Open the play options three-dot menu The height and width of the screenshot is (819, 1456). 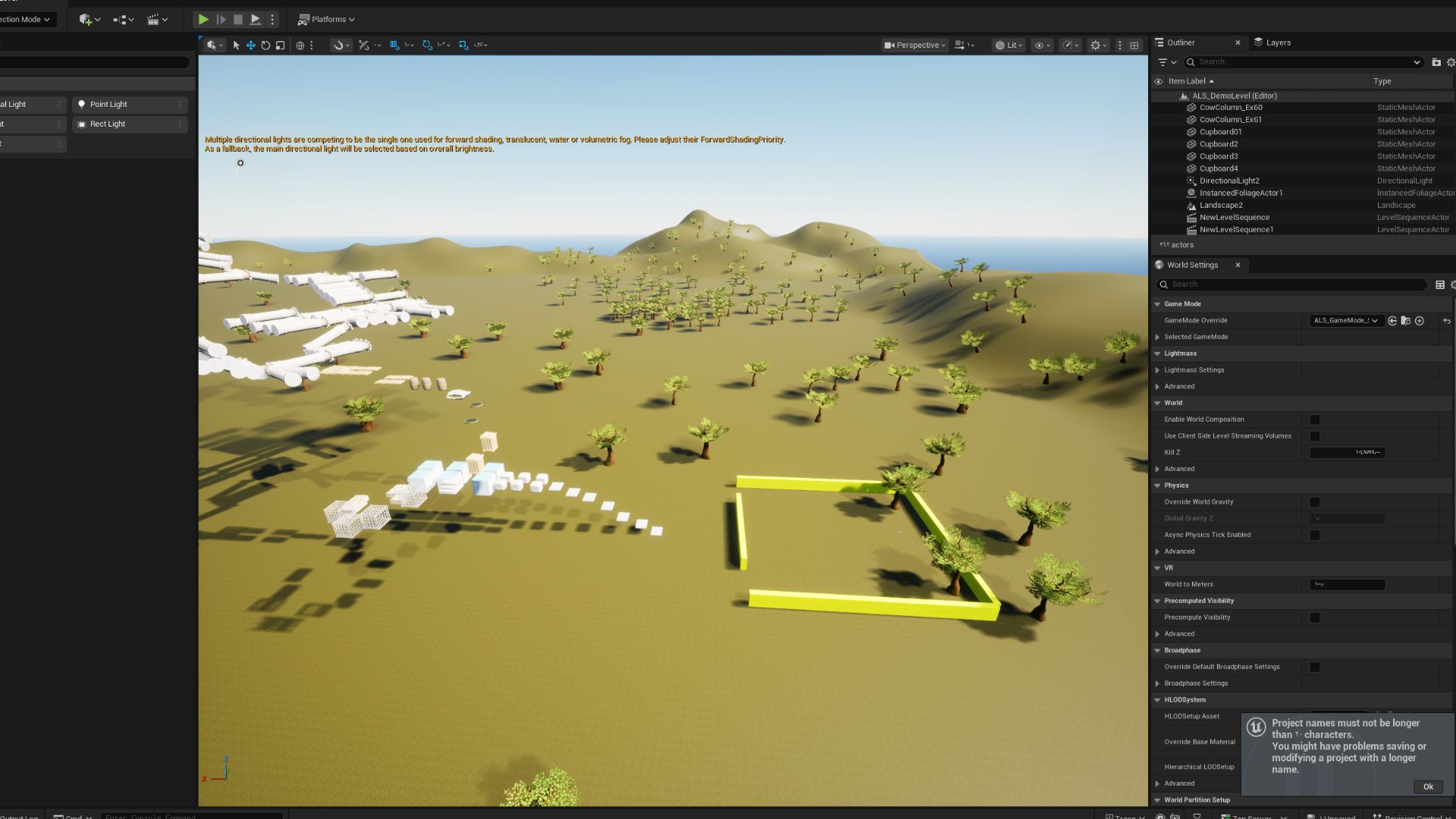[272, 20]
